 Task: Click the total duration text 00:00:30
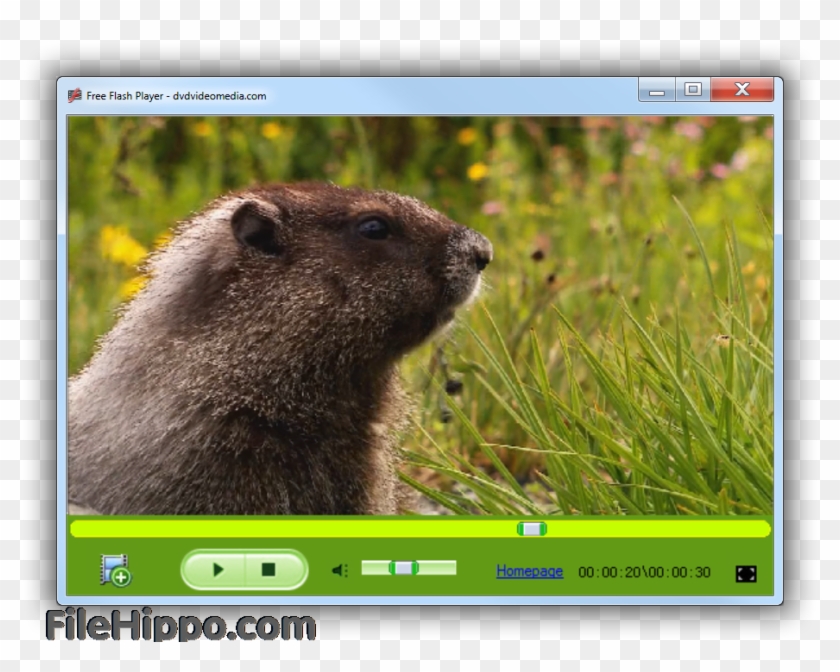coord(682,570)
